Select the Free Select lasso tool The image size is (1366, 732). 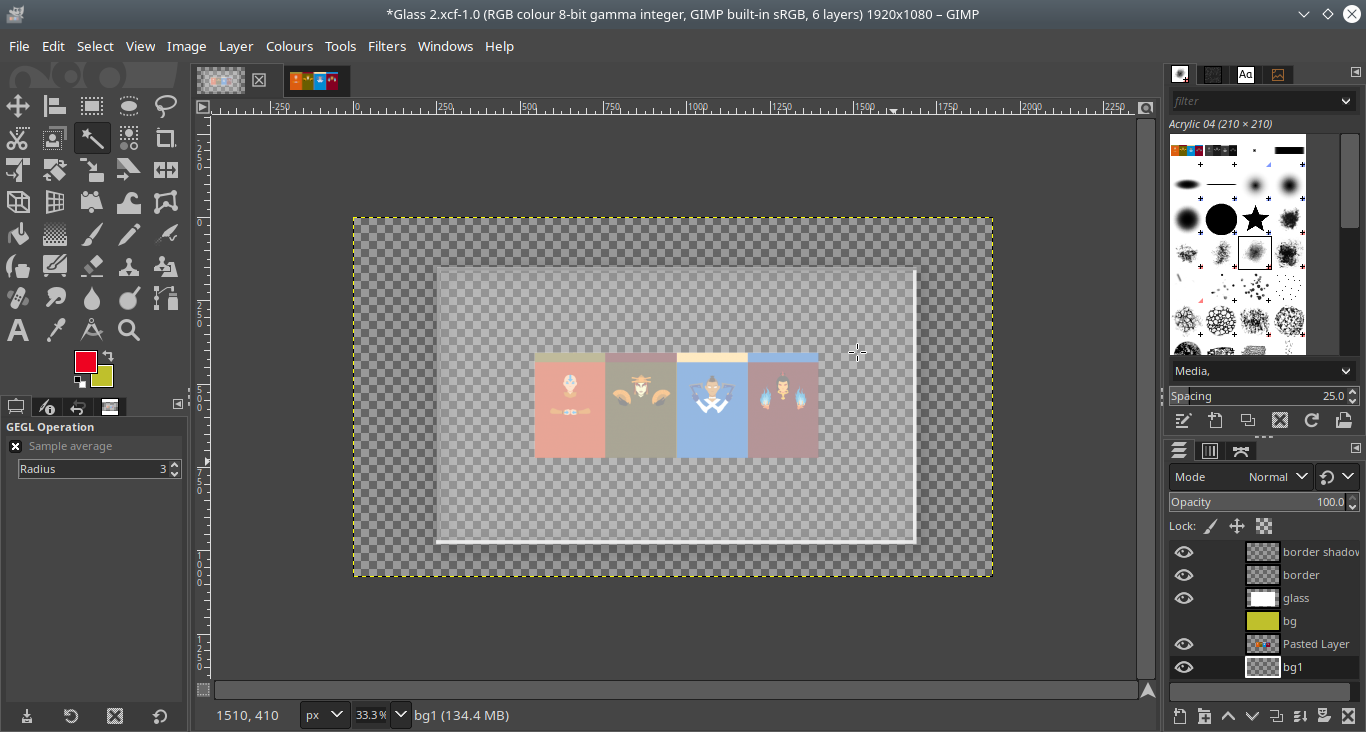point(166,106)
